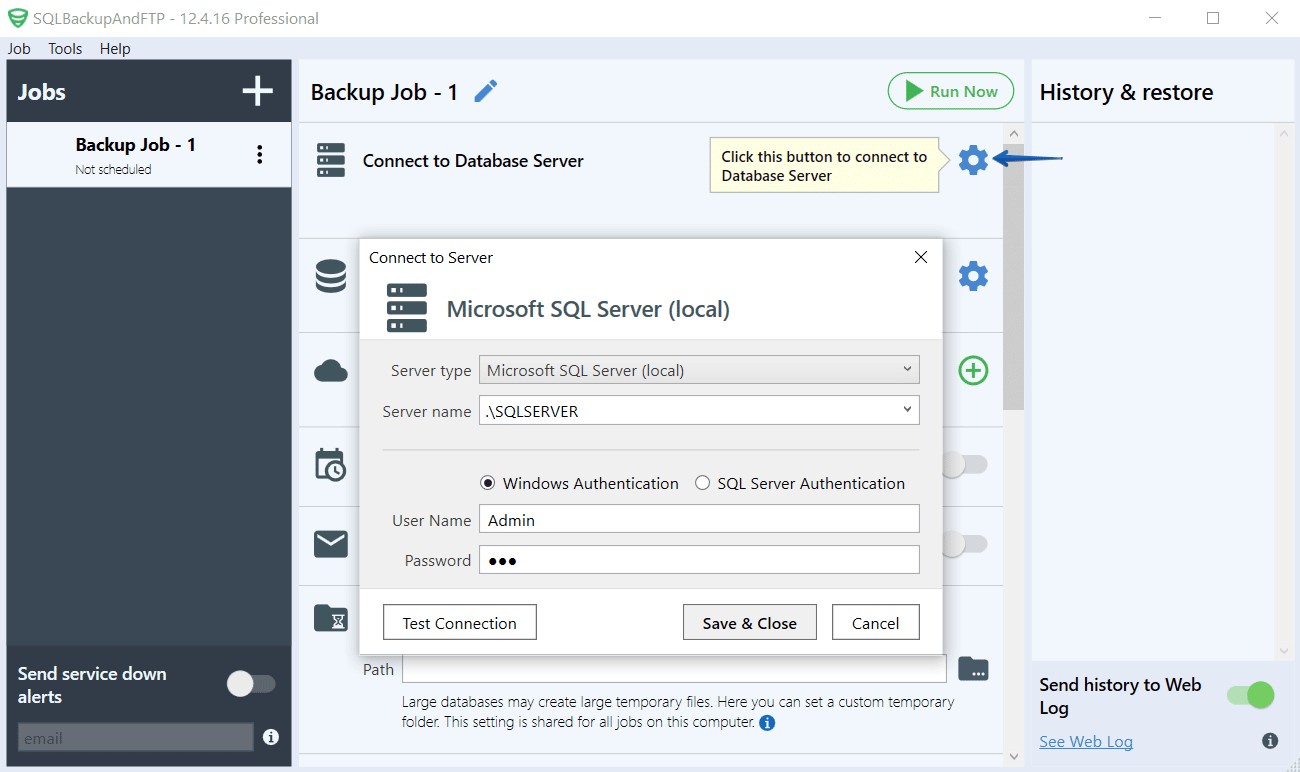Click the pencil icon to rename the backup job
The image size is (1300, 772).
(x=485, y=92)
